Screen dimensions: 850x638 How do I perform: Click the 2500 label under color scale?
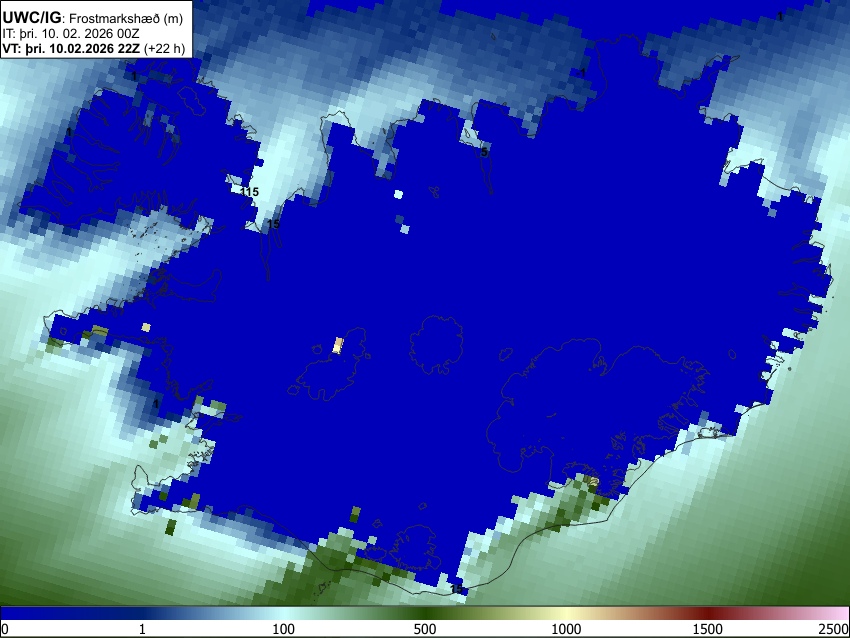834,629
